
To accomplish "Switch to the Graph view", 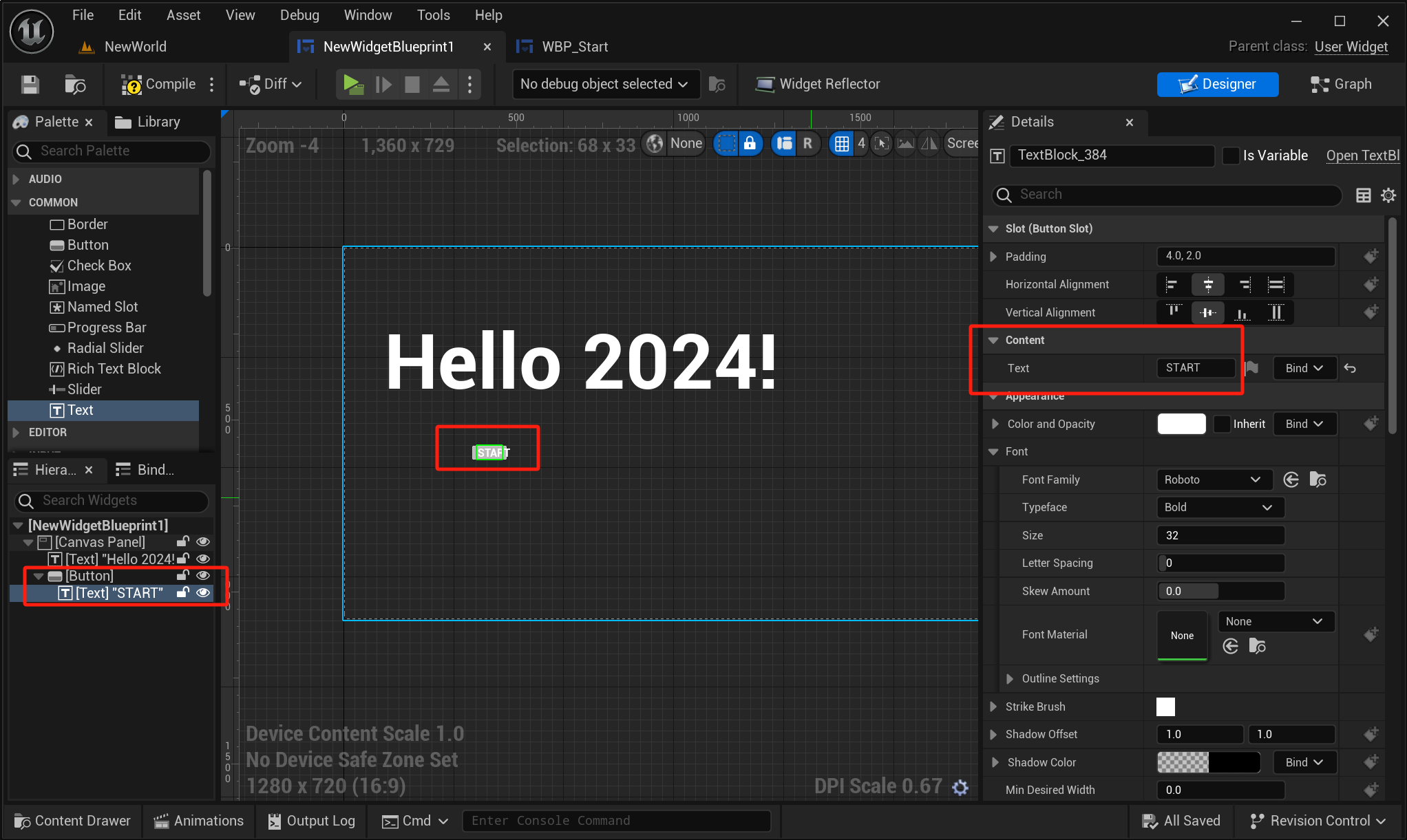I will click(1341, 84).
